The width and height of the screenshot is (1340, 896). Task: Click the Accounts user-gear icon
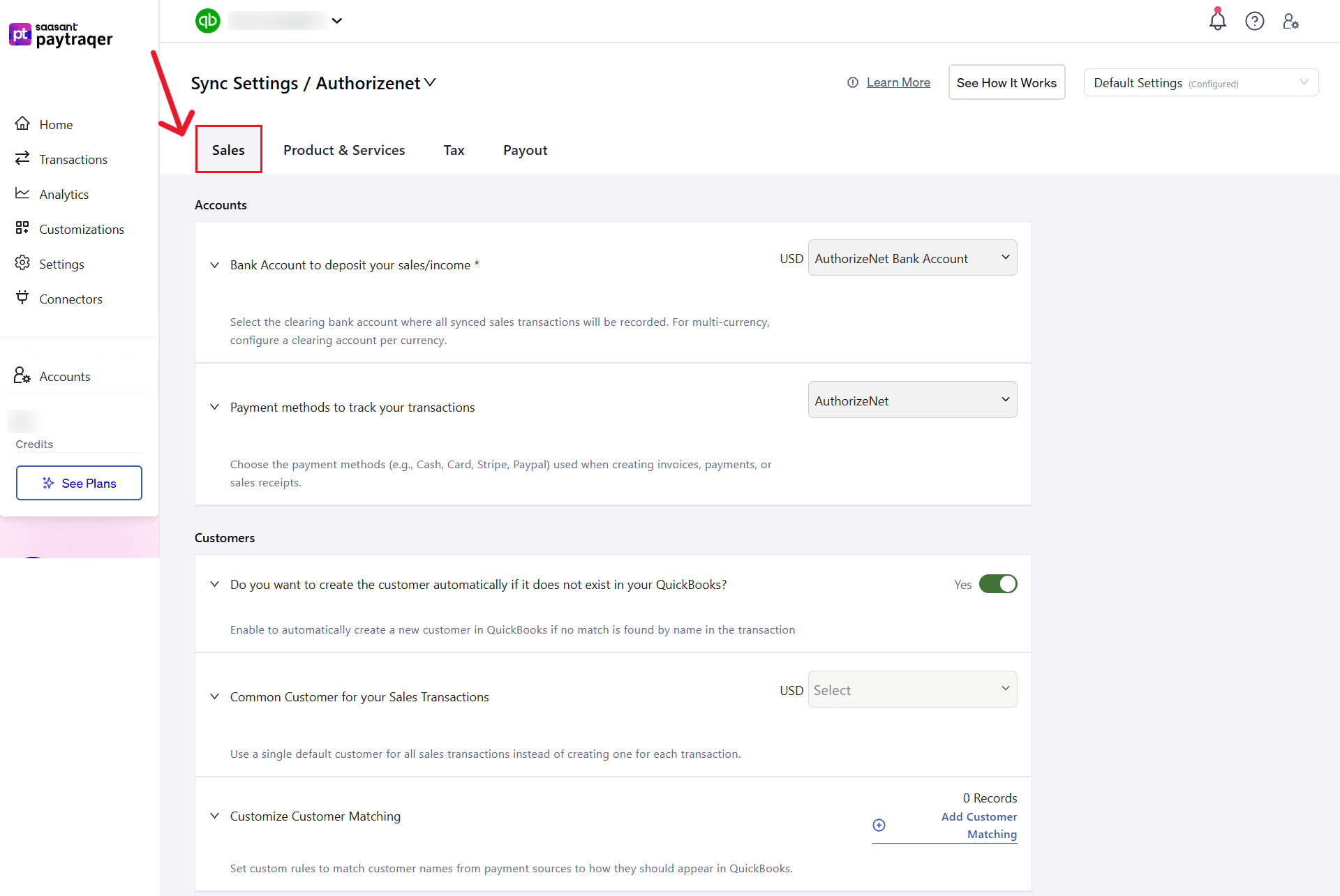click(22, 375)
